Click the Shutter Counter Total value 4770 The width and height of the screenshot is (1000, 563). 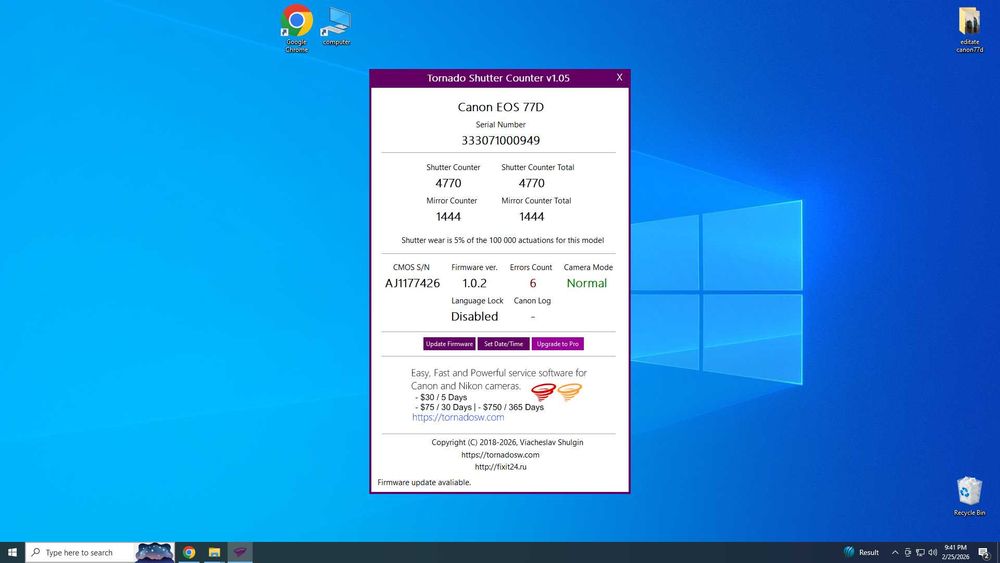tap(531, 183)
